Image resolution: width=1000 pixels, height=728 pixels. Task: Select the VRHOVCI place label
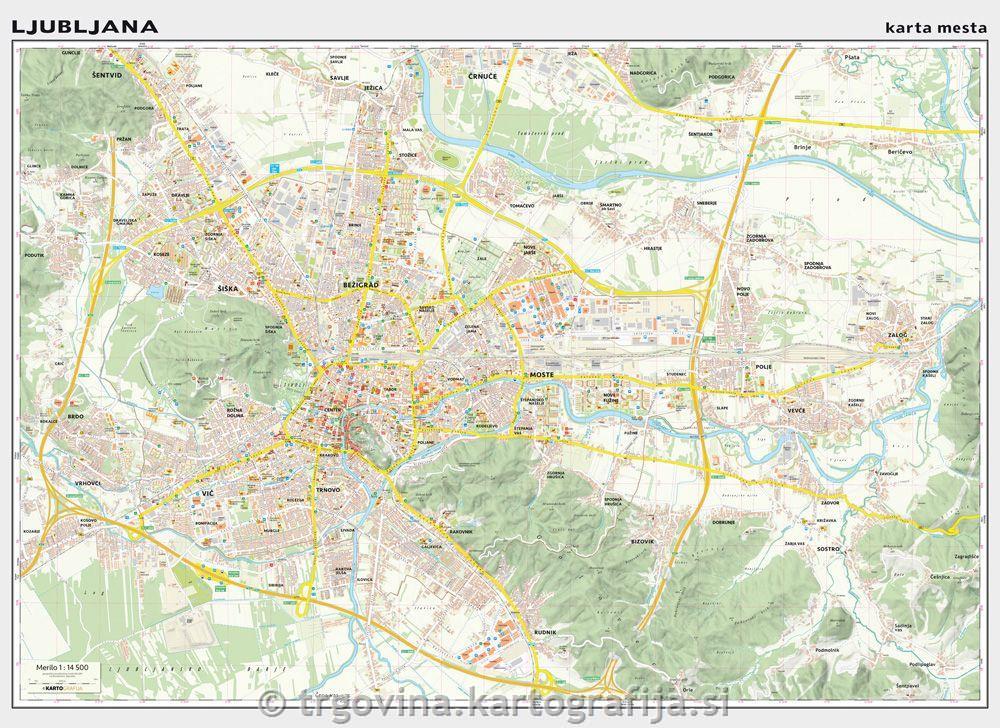click(88, 483)
